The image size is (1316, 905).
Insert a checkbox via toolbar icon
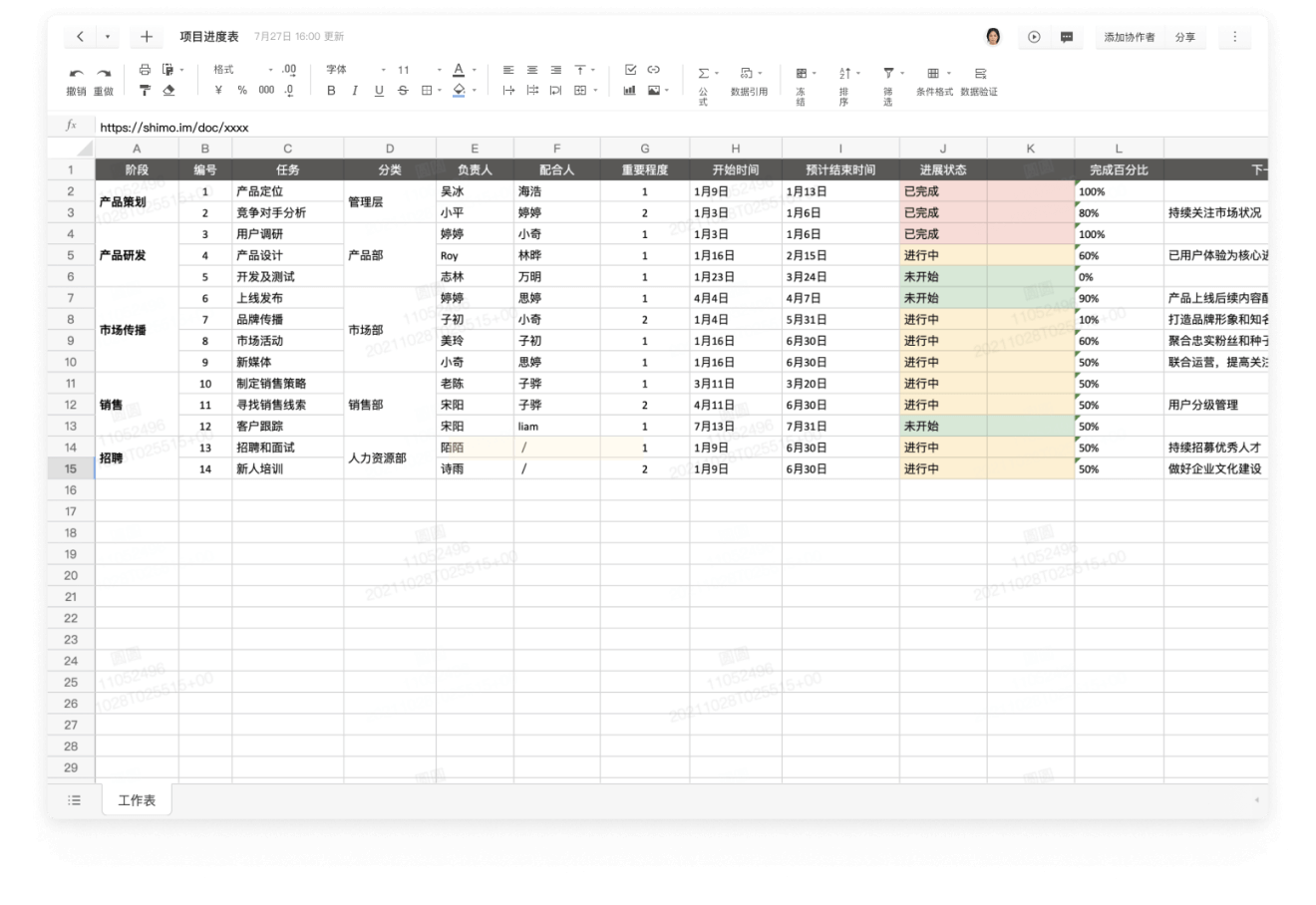coord(630,70)
